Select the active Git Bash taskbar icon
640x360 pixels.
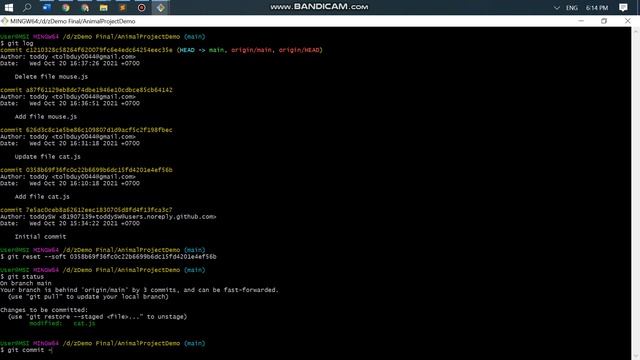160,7
